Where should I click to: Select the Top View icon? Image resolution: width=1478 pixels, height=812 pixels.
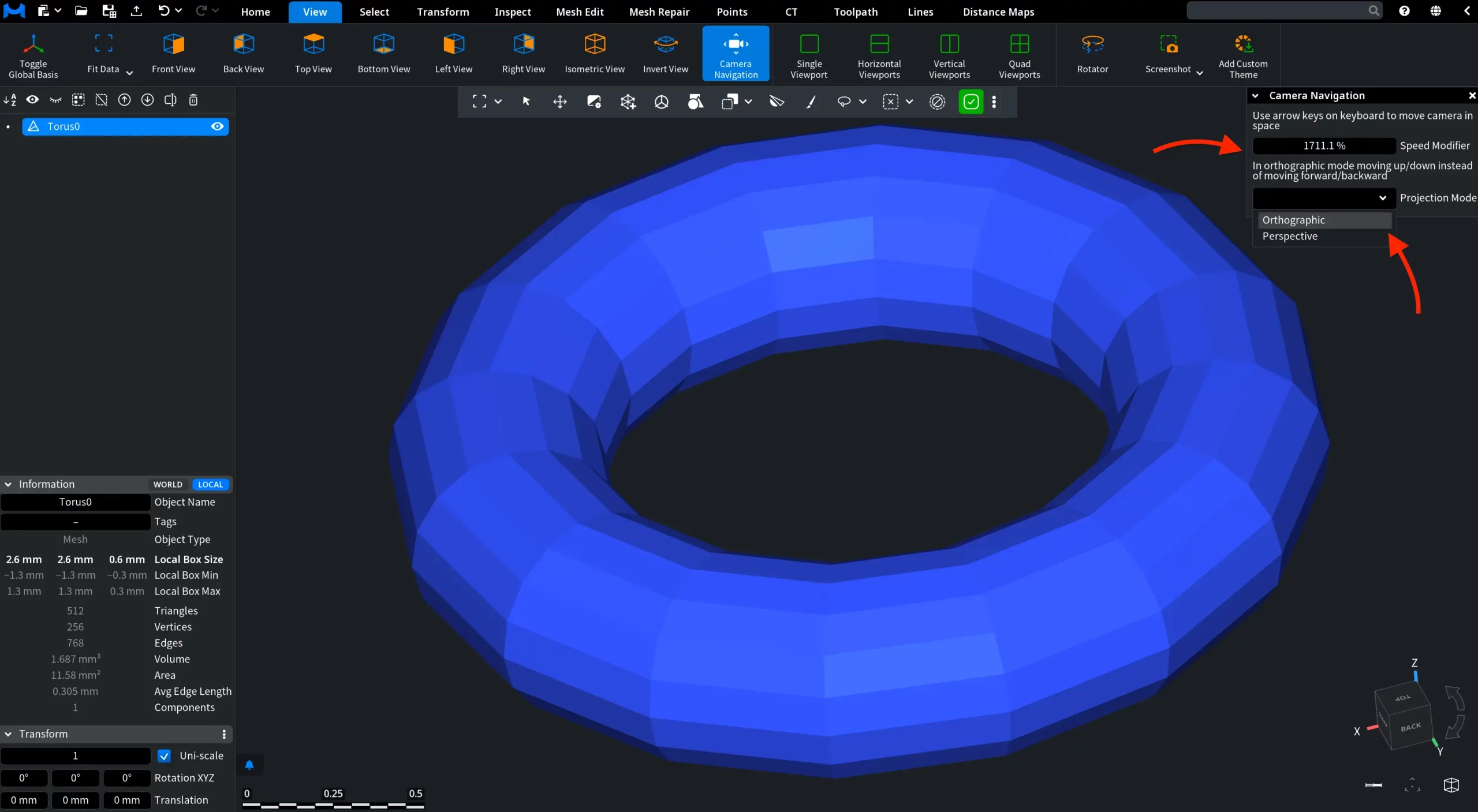click(313, 44)
